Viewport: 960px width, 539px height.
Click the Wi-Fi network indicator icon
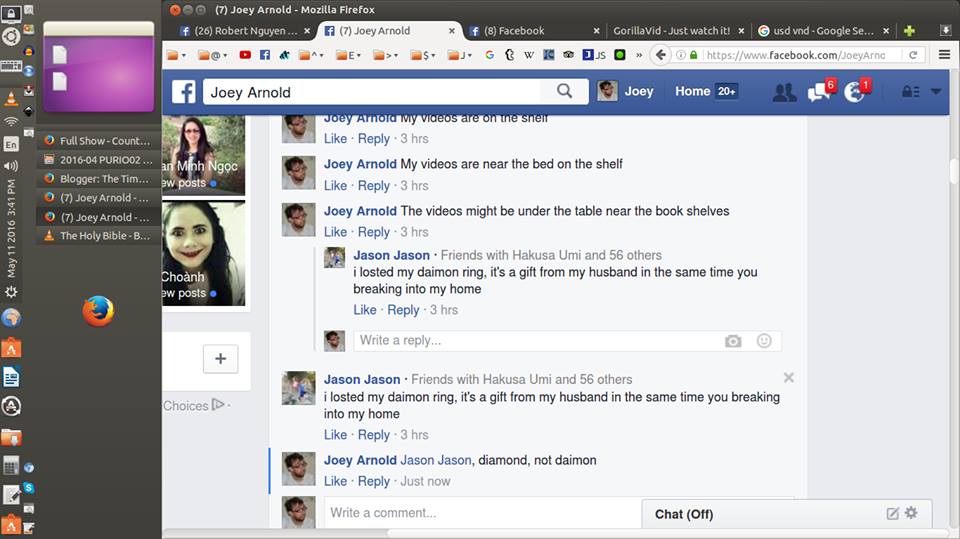(x=11, y=122)
